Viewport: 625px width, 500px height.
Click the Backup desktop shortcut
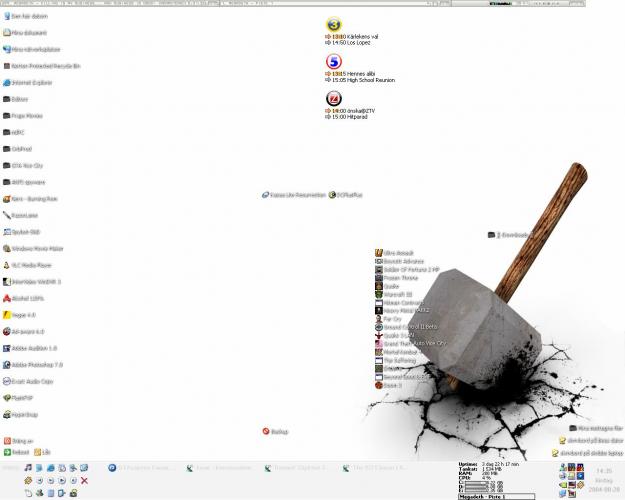[276, 431]
